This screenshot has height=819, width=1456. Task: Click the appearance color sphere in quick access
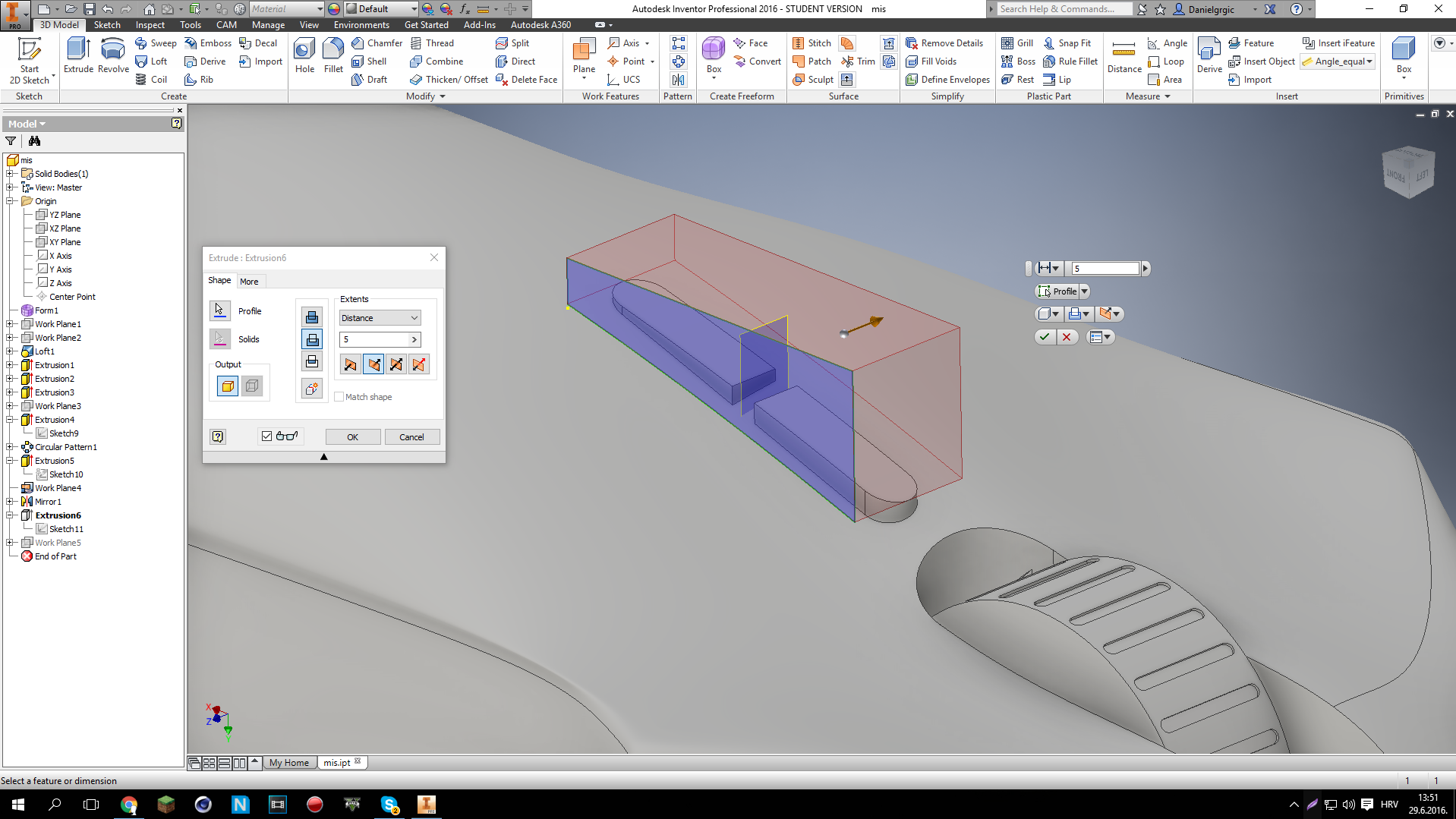(x=333, y=9)
